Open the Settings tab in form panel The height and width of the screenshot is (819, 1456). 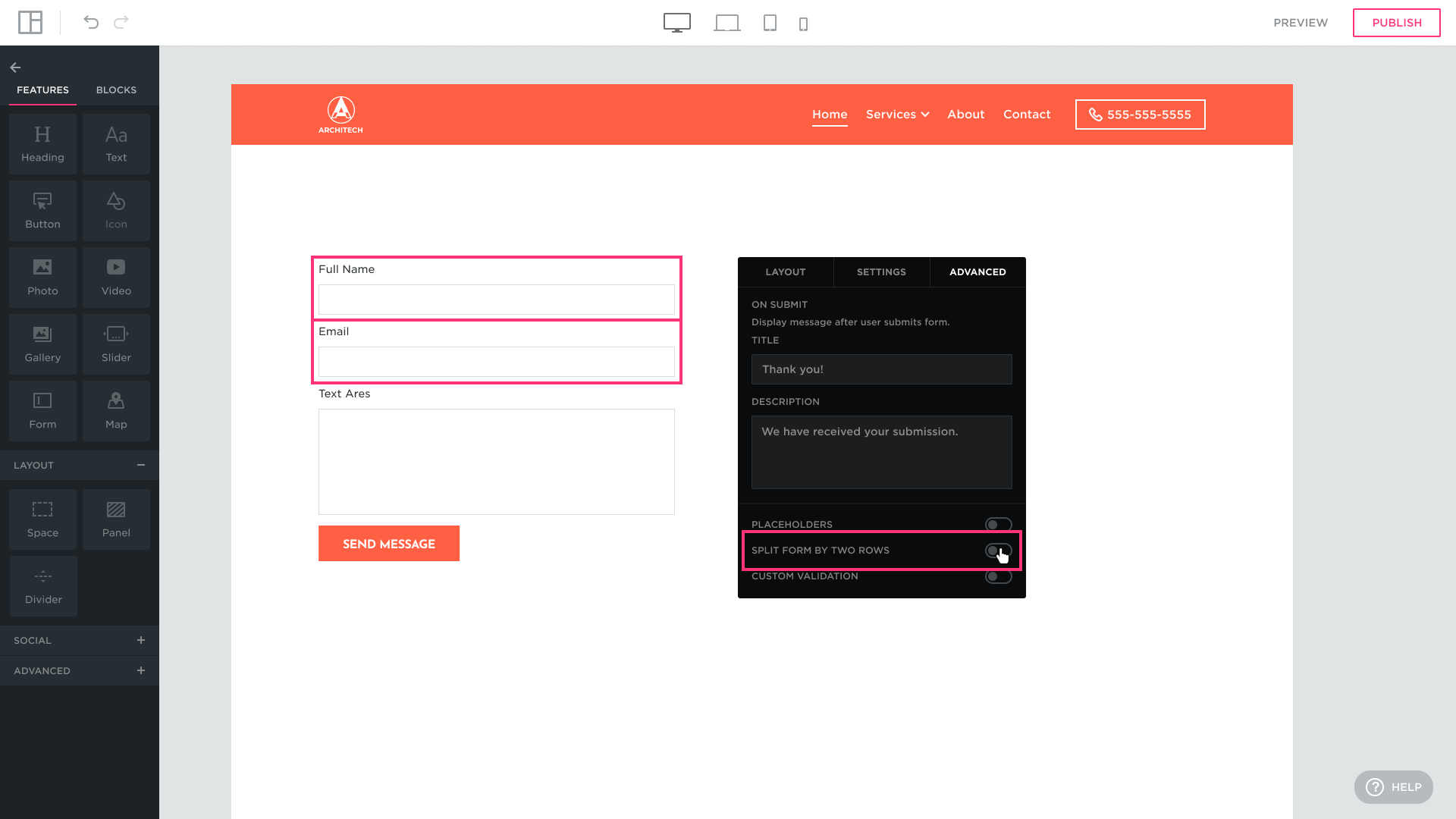(x=881, y=271)
